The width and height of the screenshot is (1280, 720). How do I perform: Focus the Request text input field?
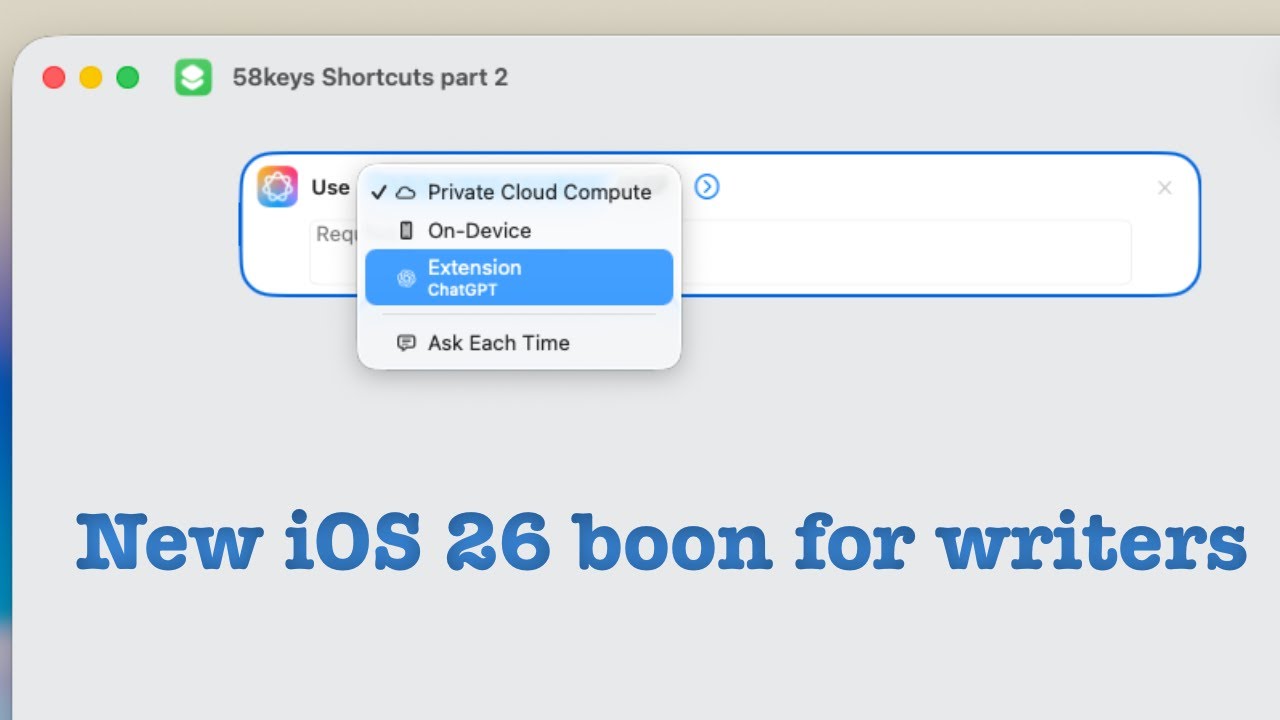720,252
